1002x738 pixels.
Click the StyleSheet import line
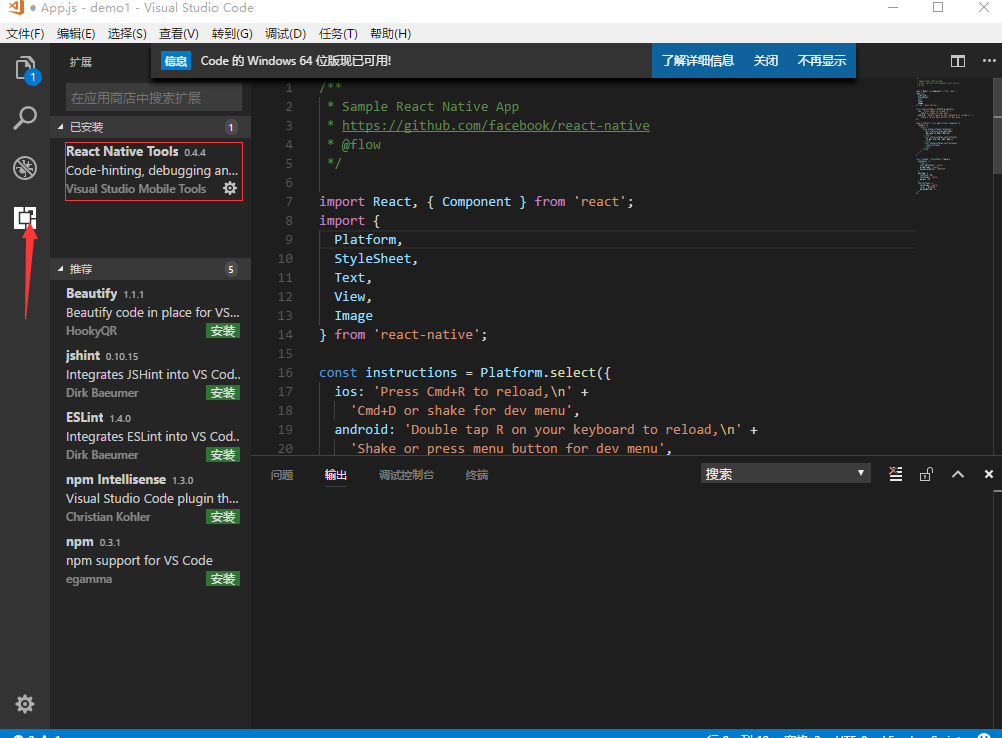tap(376, 259)
